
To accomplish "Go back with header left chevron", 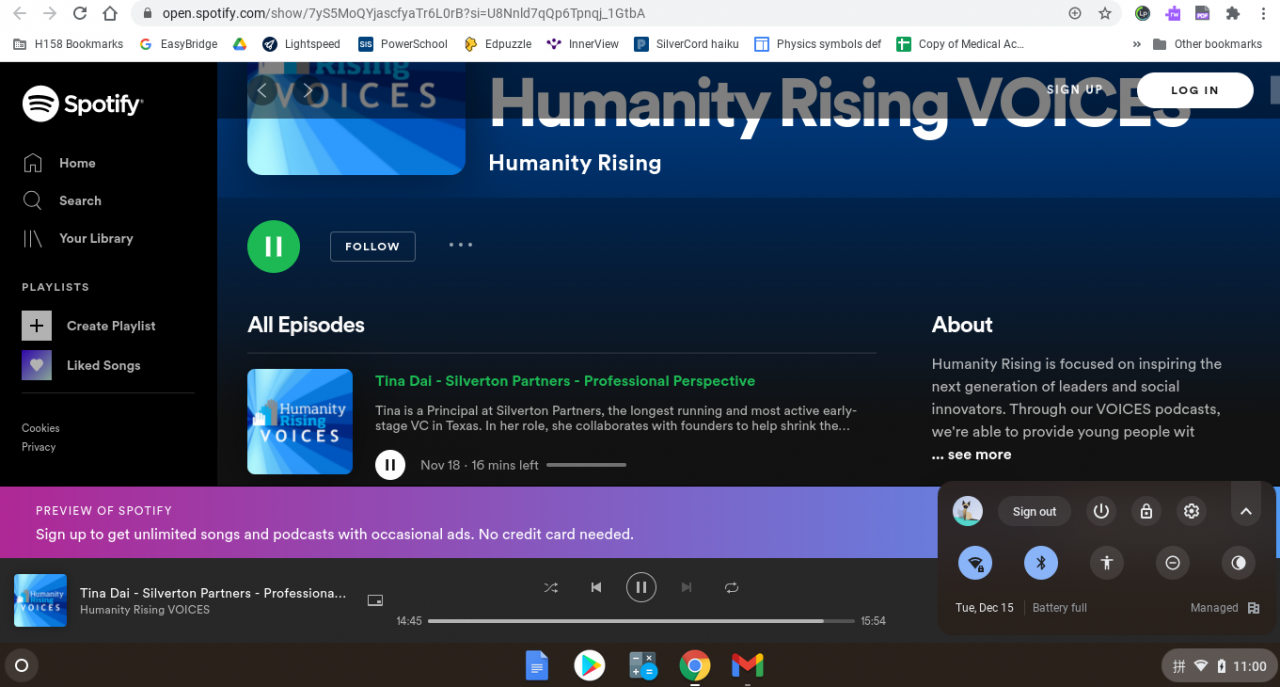I will pos(262,91).
